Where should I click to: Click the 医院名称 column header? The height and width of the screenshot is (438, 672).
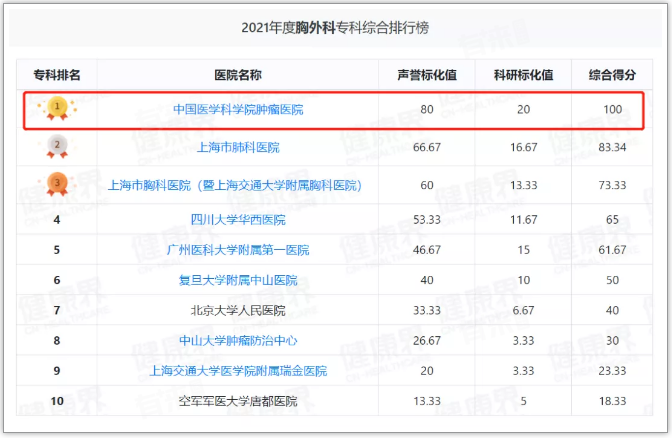(x=238, y=75)
